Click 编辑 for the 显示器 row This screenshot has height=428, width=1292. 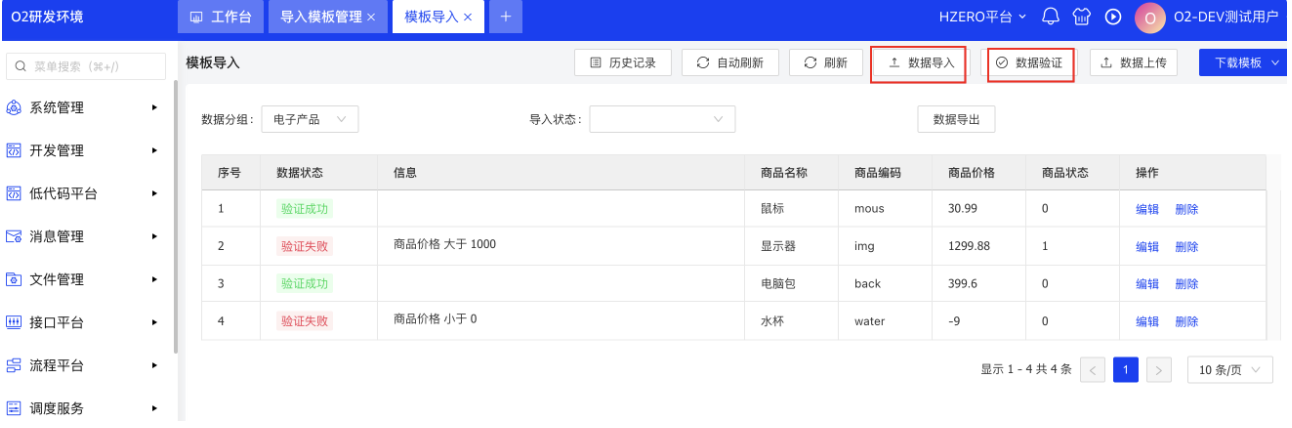(x=1147, y=247)
